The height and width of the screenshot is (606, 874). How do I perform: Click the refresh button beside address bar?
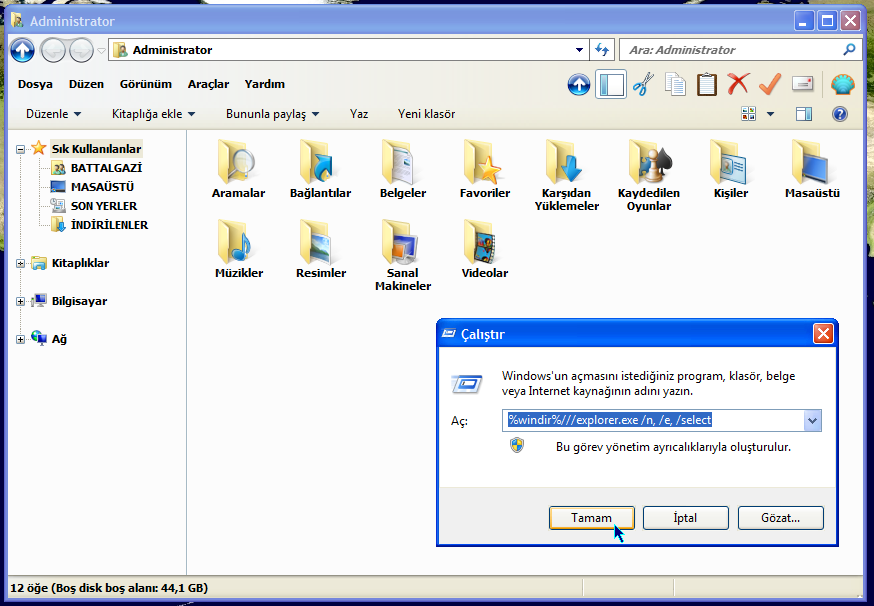pyautogui.click(x=602, y=50)
